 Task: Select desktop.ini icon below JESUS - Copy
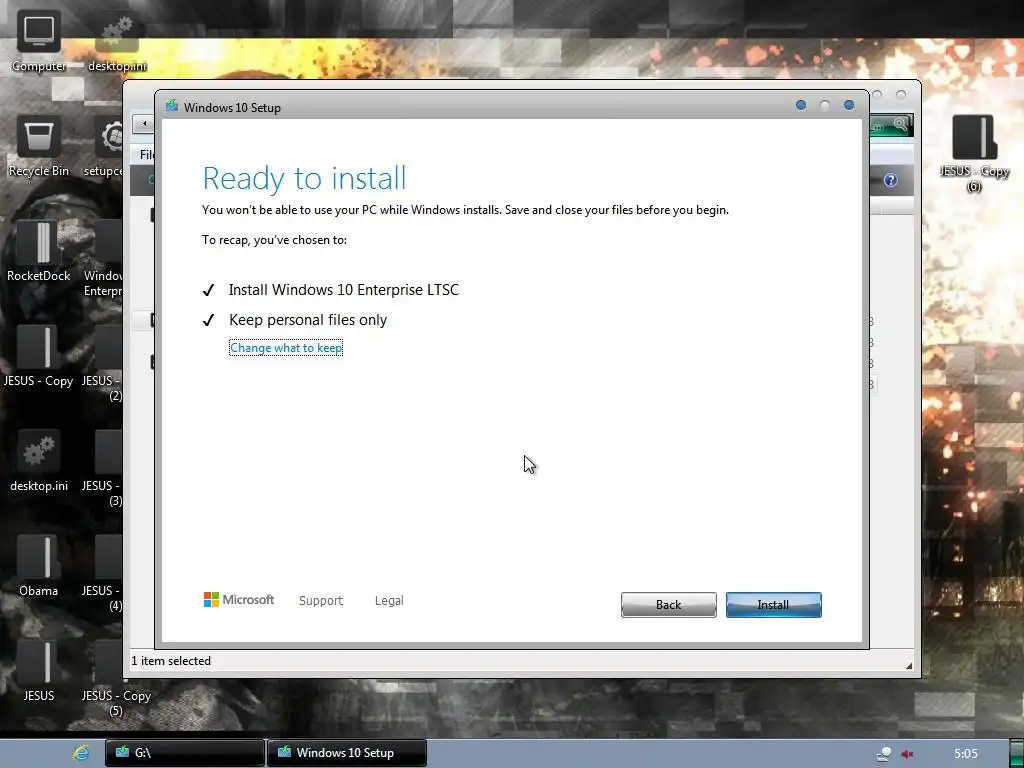39,461
